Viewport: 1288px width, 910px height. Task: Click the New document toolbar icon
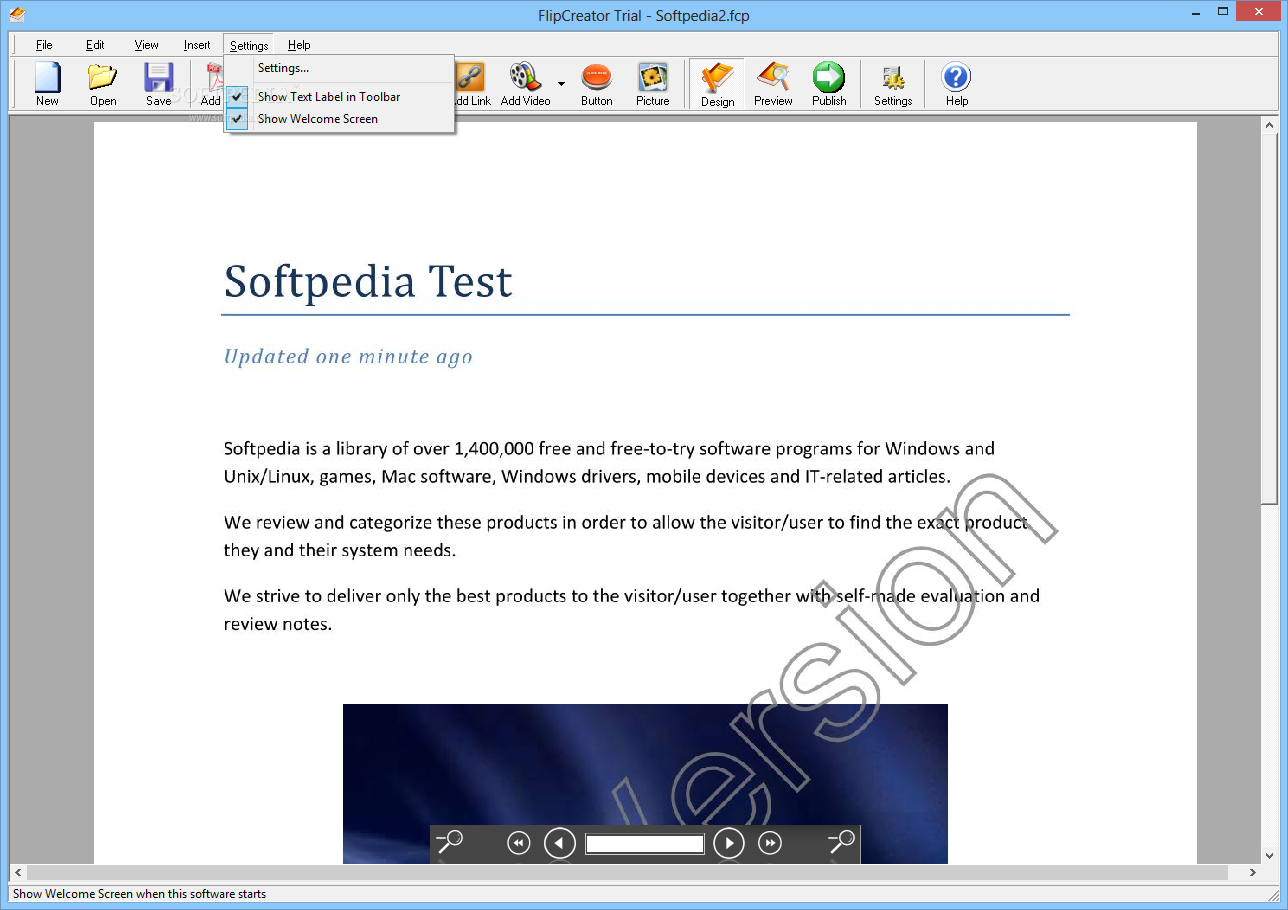(x=47, y=84)
